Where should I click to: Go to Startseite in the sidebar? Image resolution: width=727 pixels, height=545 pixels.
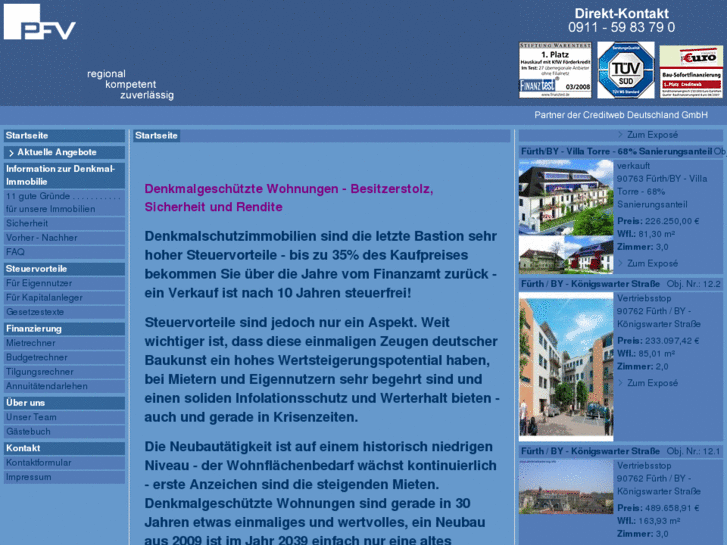pos(64,135)
